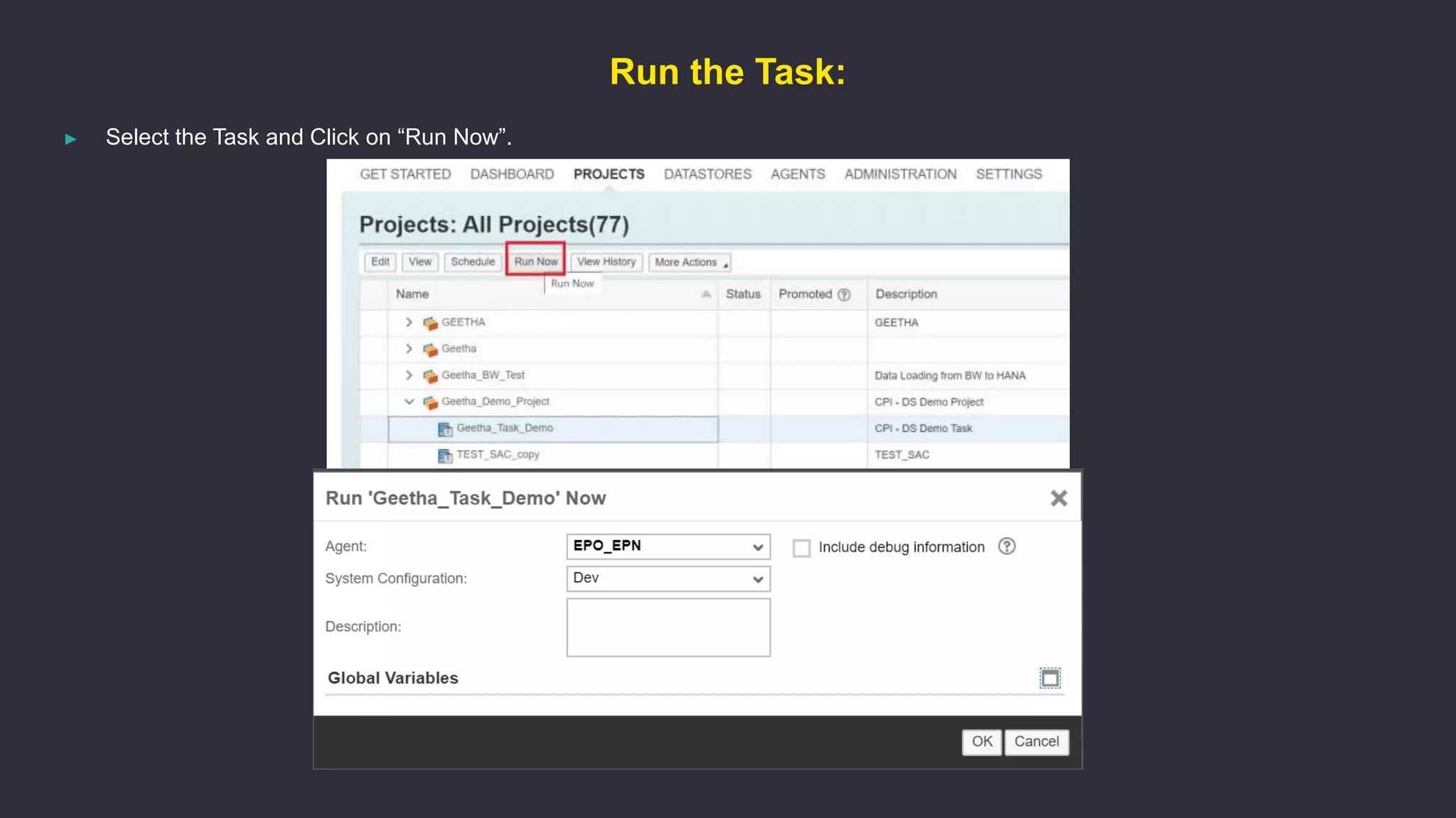This screenshot has width=1456, height=818.
Task: Click the Name column sort arrow
Action: [x=705, y=294]
